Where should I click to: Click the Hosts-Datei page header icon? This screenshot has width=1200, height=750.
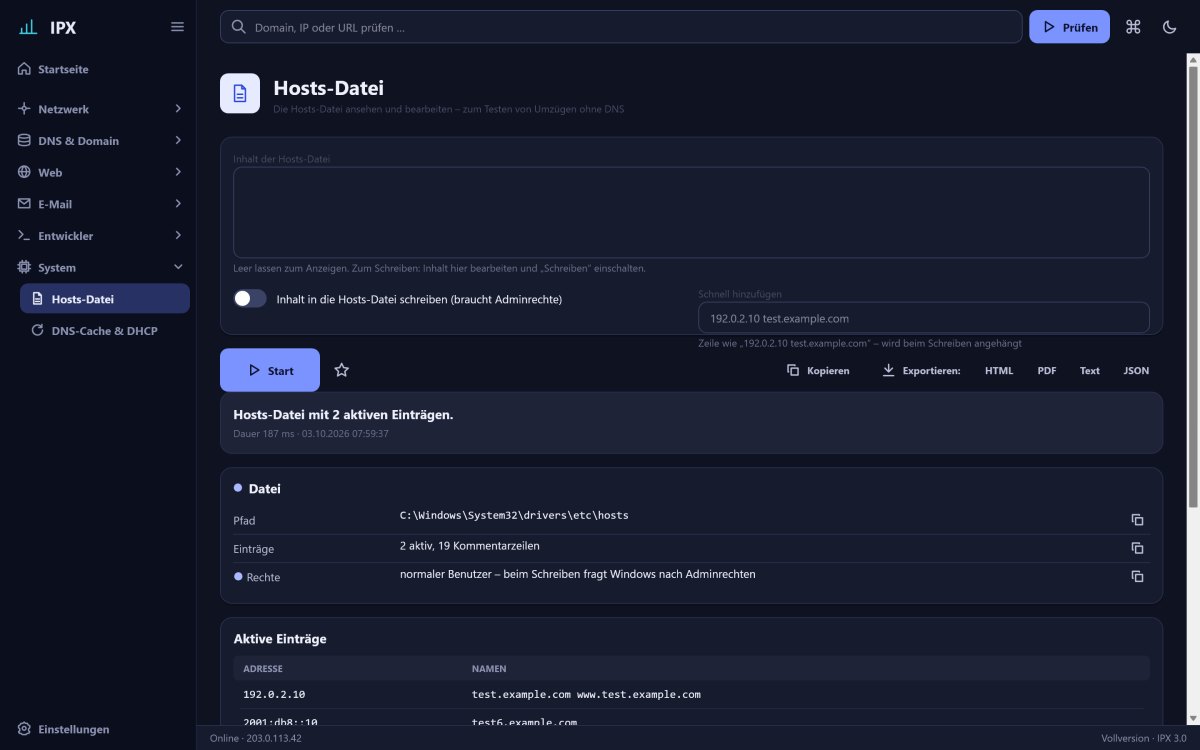click(x=240, y=93)
